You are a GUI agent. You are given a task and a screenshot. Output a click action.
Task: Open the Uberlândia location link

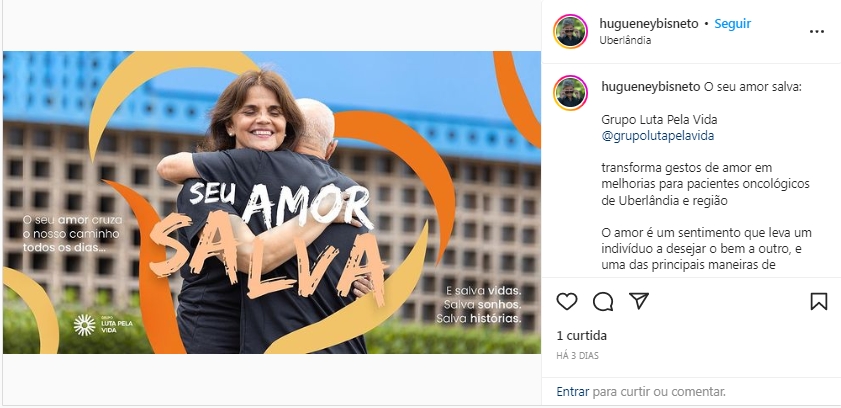point(625,40)
